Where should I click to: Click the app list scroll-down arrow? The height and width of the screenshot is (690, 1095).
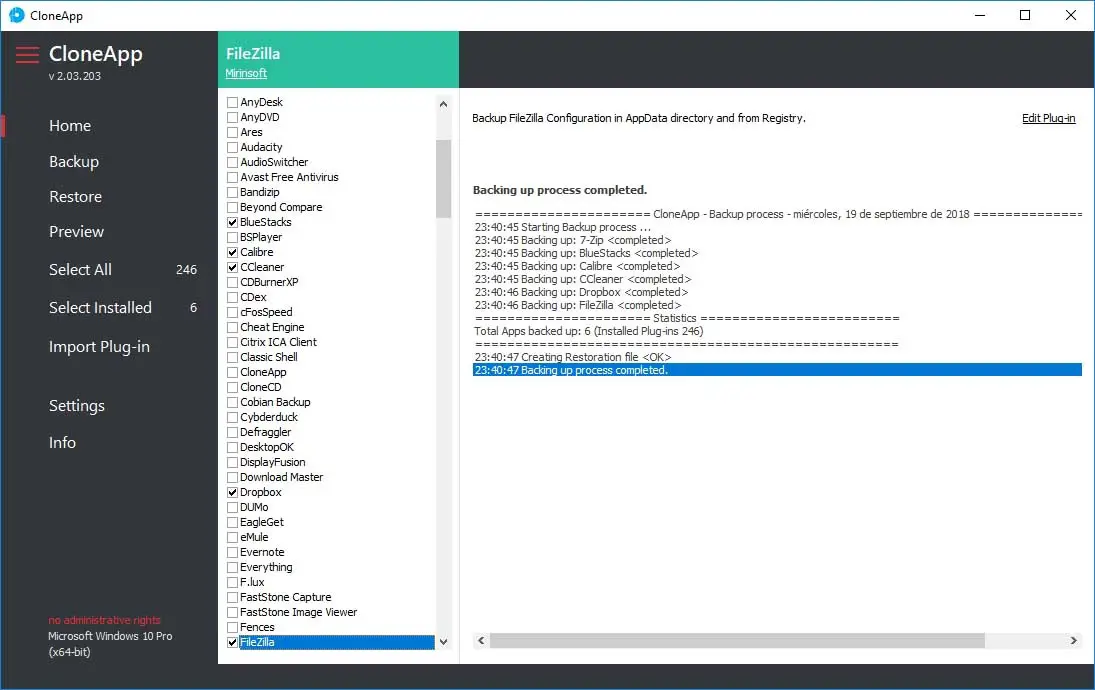443,642
